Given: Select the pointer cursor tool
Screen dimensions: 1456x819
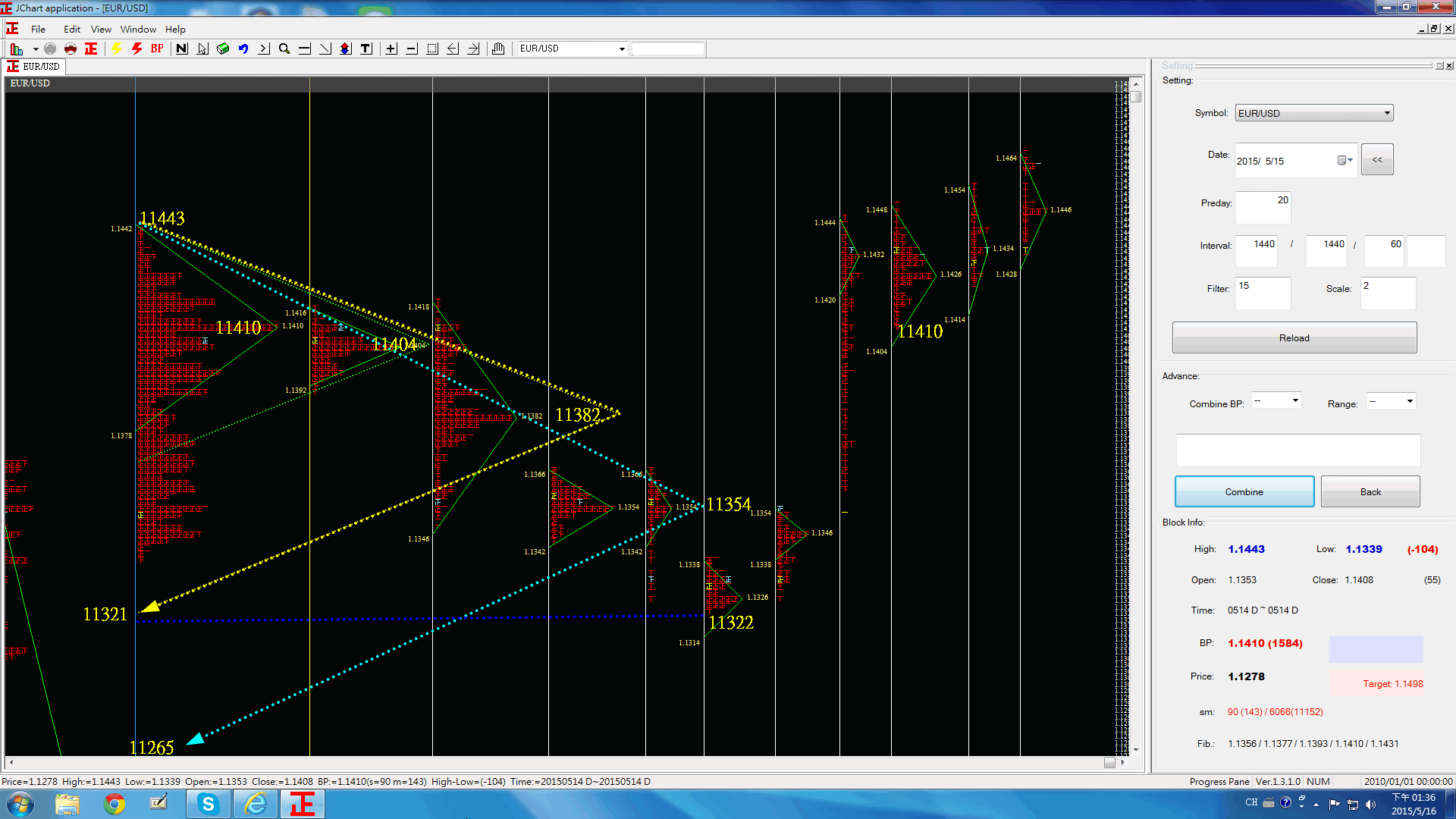Looking at the screenshot, I should (x=202, y=49).
